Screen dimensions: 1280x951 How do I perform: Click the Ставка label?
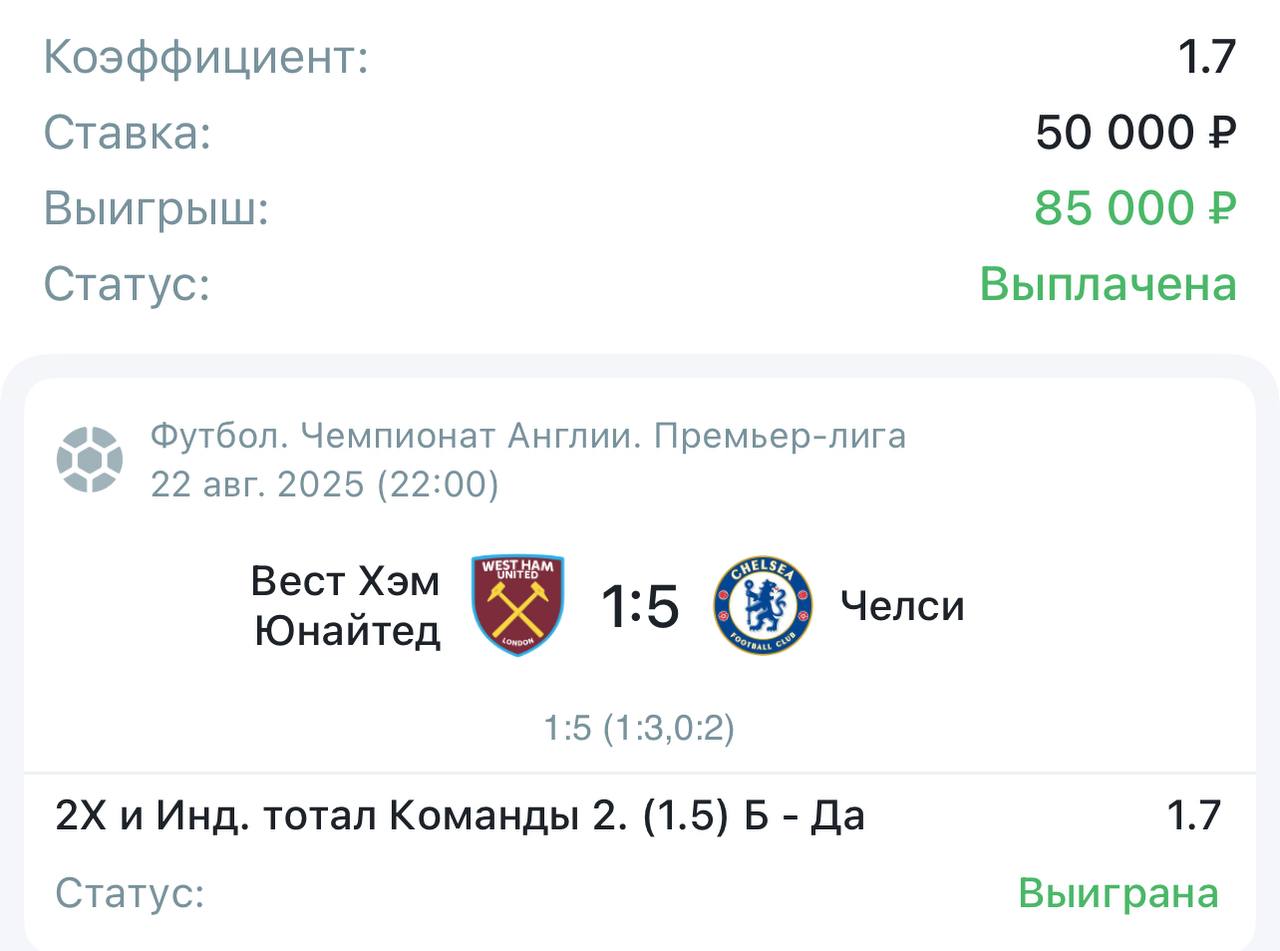click(x=127, y=132)
